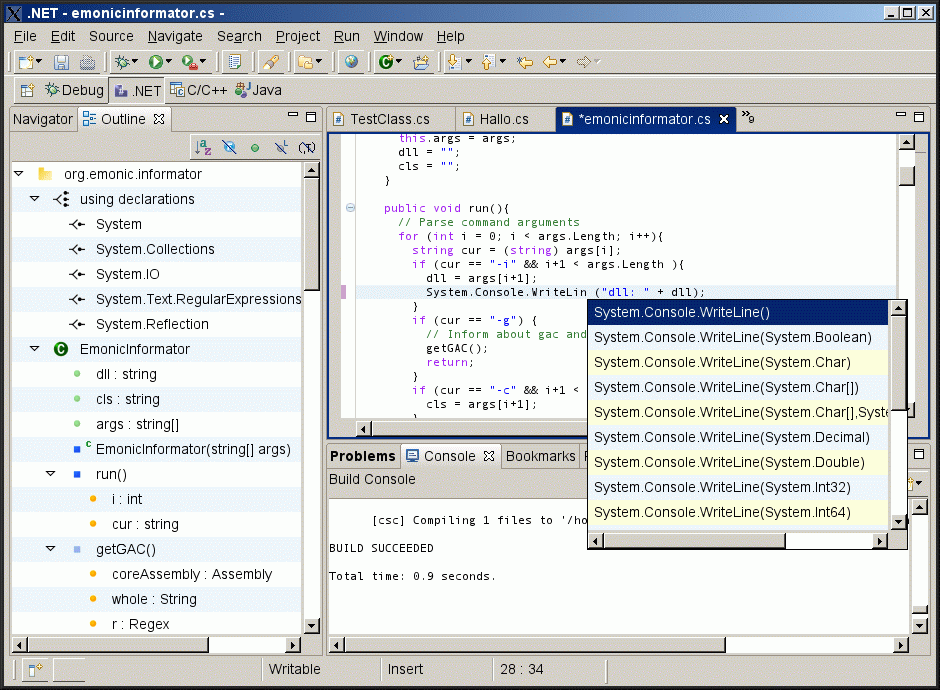Switch to the Java perspective
940x690 pixels.
pos(258,90)
